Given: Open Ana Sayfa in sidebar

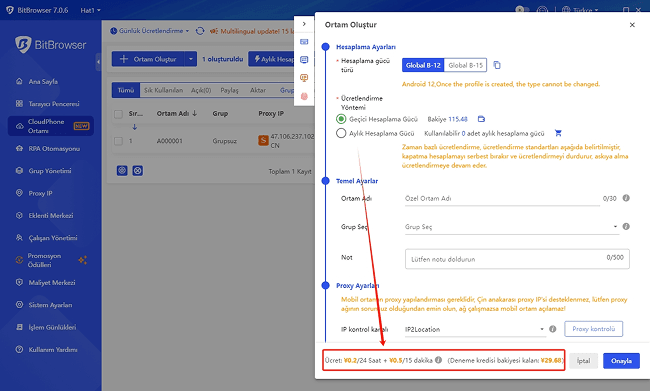Looking at the screenshot, I should pyautogui.click(x=43, y=82).
